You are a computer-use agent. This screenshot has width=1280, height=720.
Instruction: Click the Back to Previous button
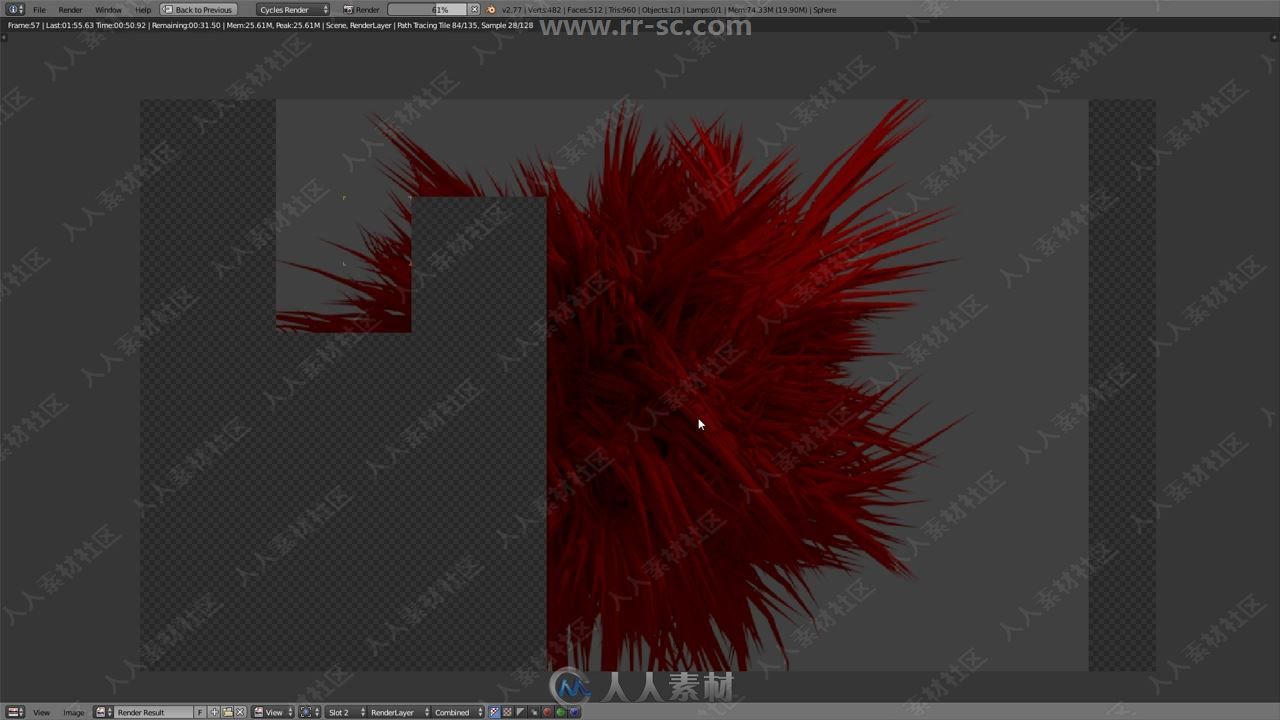tap(198, 10)
